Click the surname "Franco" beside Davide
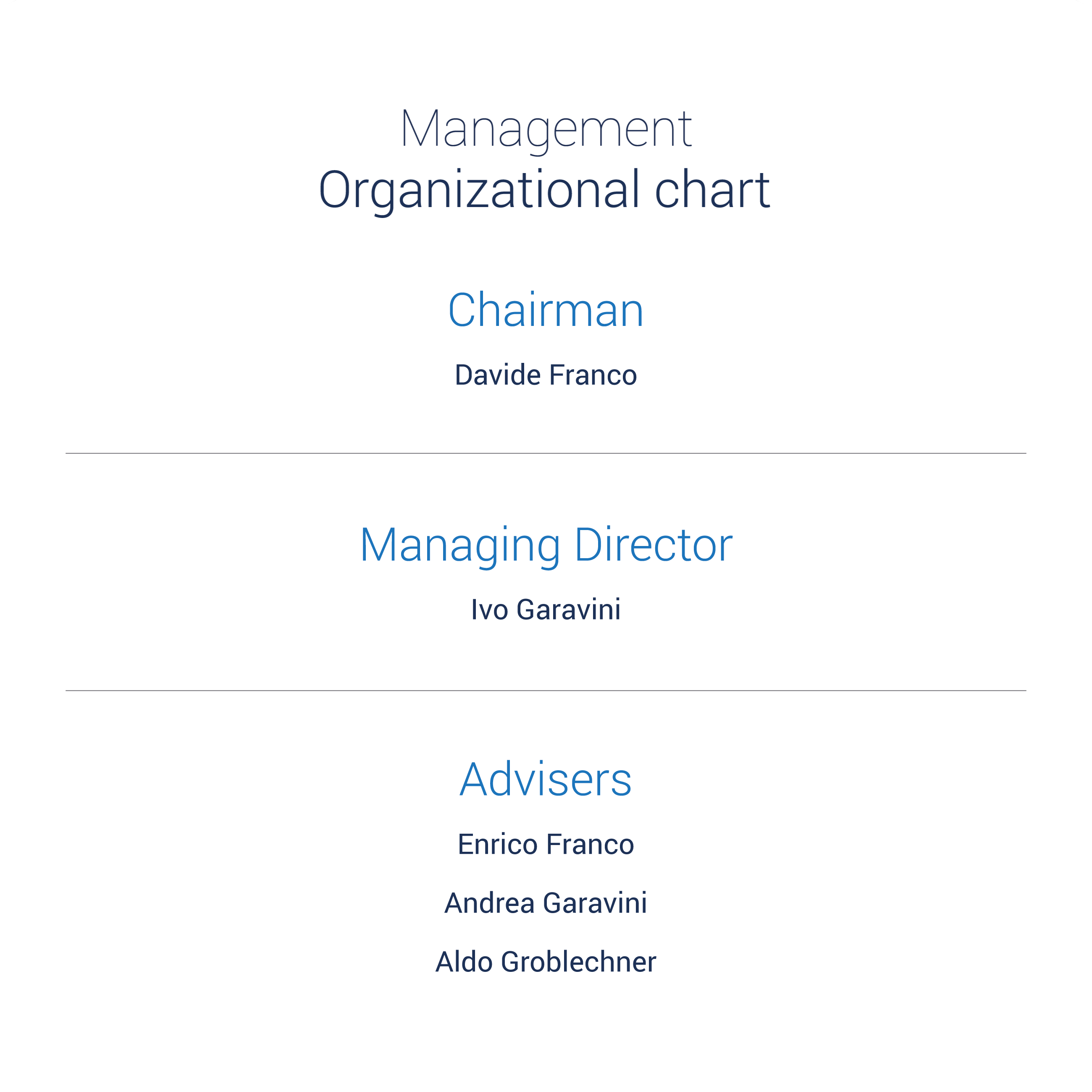 pos(593,375)
